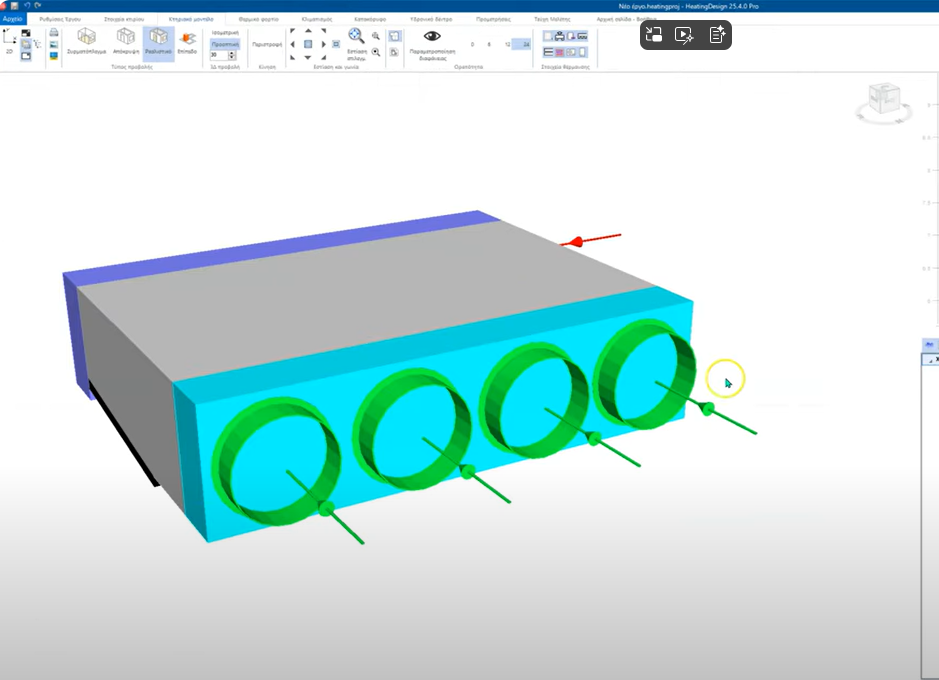Toggle fourth heating element icon in top row
The width and height of the screenshot is (939, 680).
coord(582,37)
